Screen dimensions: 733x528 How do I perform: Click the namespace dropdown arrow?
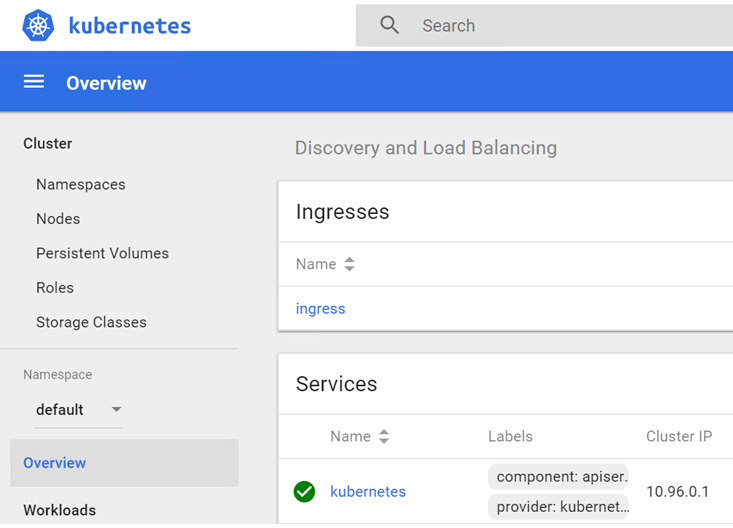click(x=116, y=410)
